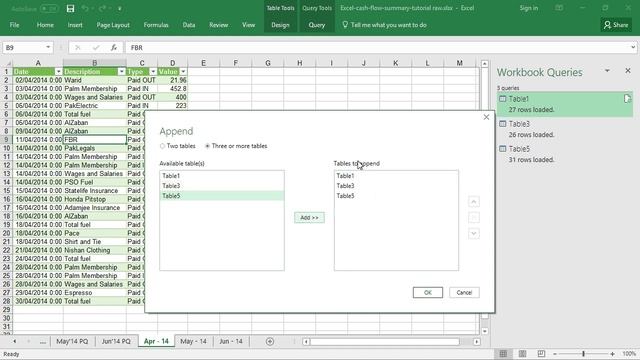Click OK in Append dialog

[x=427, y=292]
